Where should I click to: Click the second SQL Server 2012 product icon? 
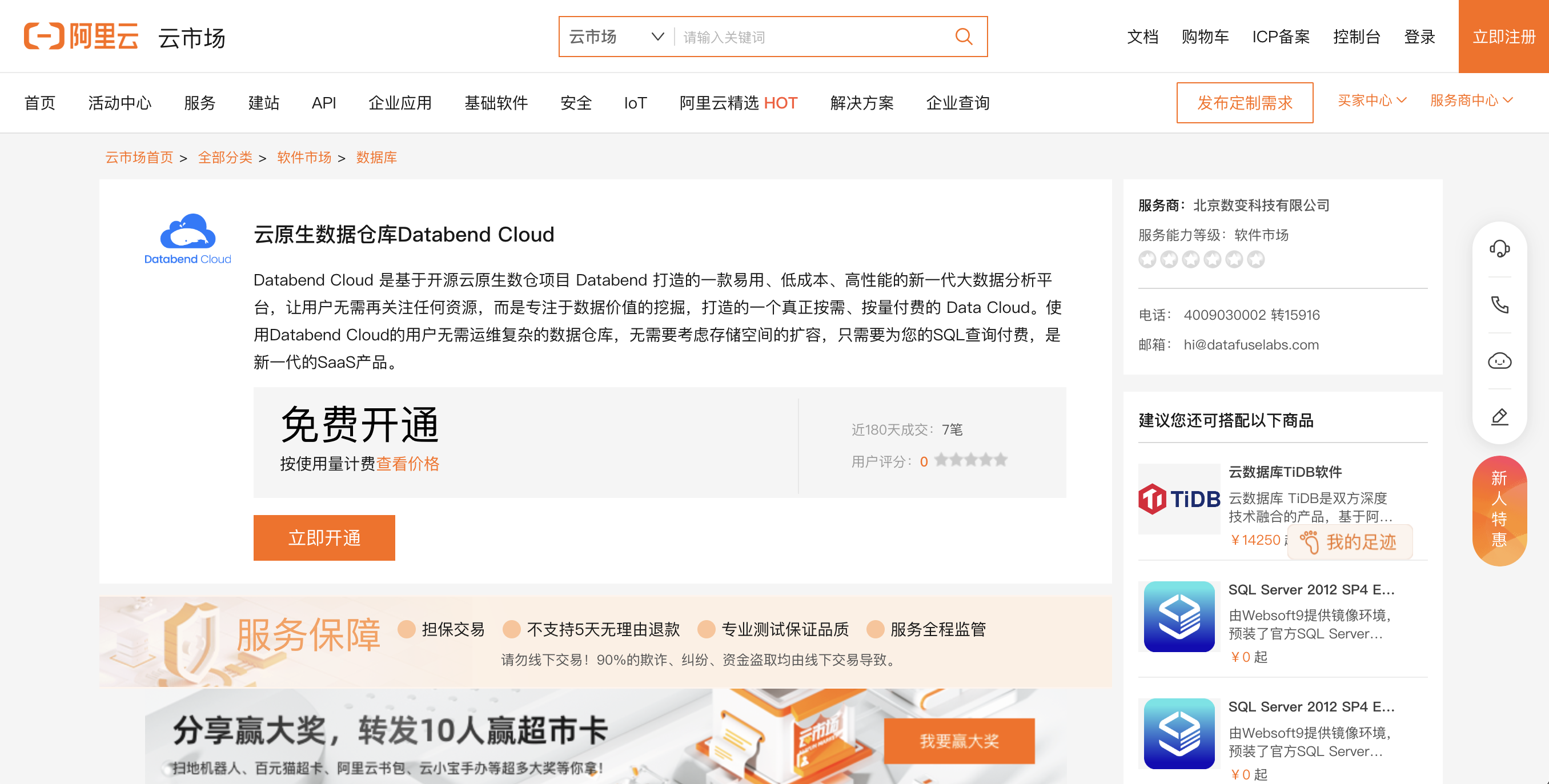click(1178, 734)
